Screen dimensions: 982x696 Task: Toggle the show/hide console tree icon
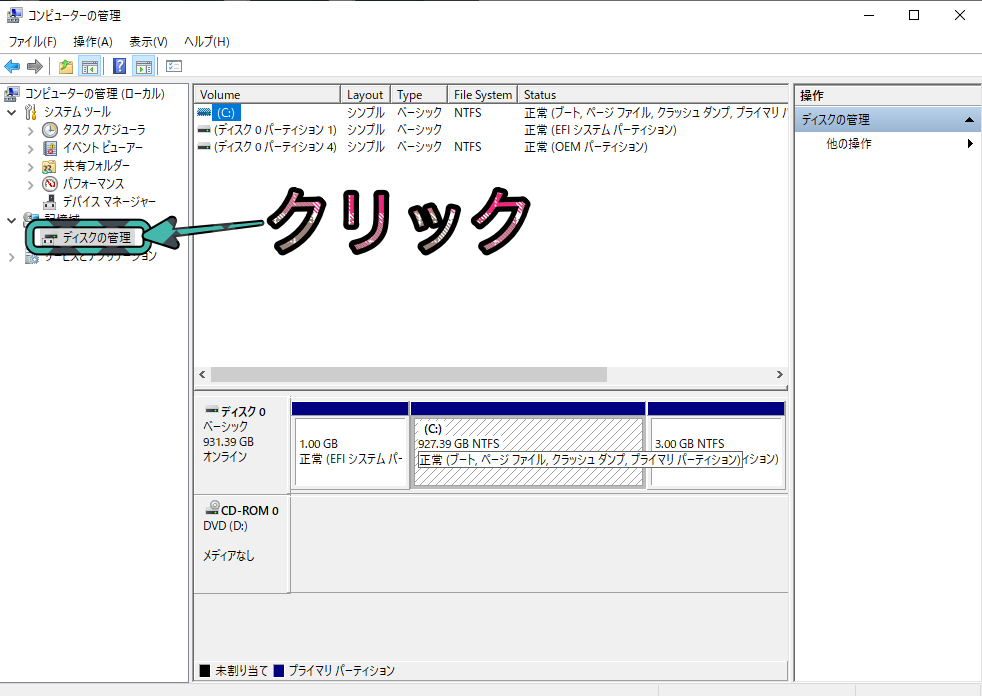pyautogui.click(x=90, y=66)
